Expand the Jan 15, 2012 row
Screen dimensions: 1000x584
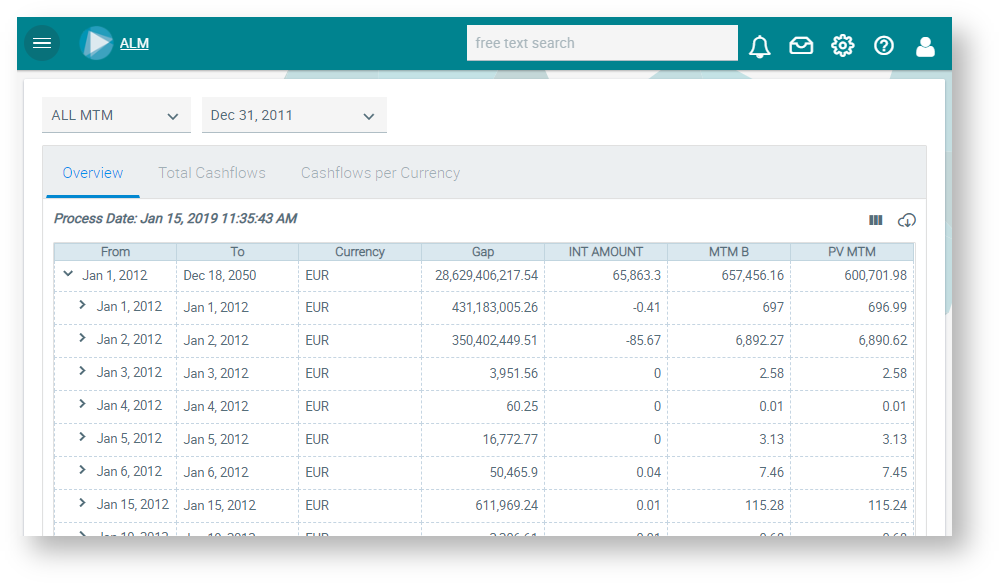tap(83, 504)
